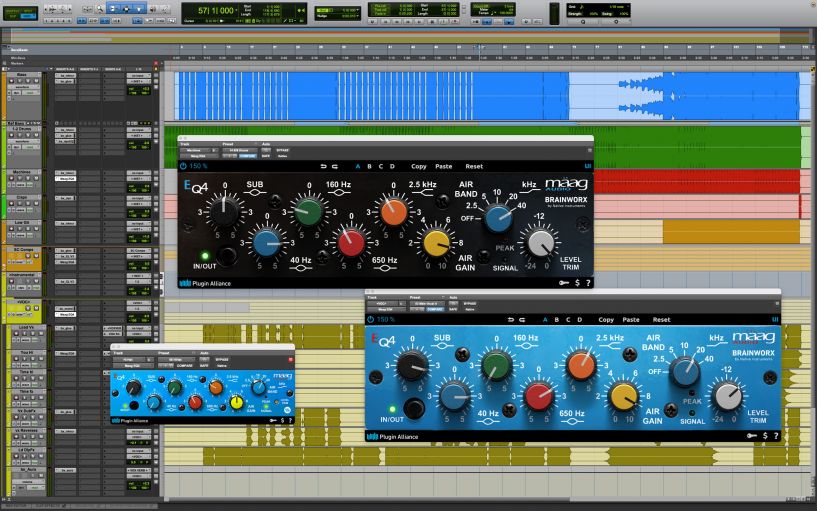Select the Scrubber speaker tool

(153, 9)
